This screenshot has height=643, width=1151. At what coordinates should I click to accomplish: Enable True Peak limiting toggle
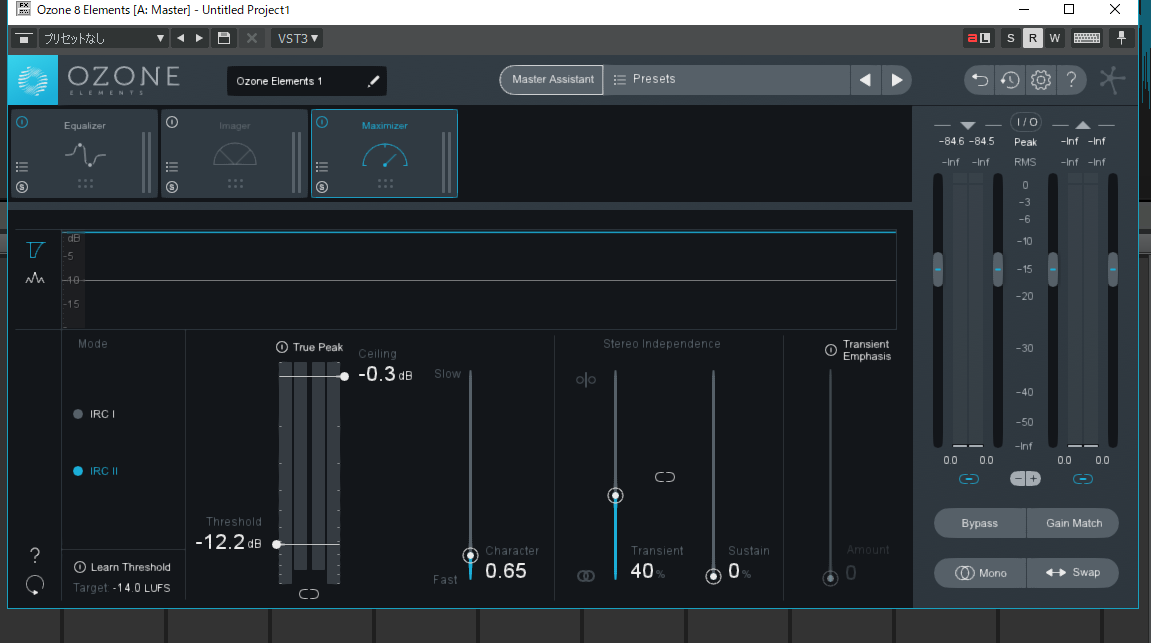[282, 347]
